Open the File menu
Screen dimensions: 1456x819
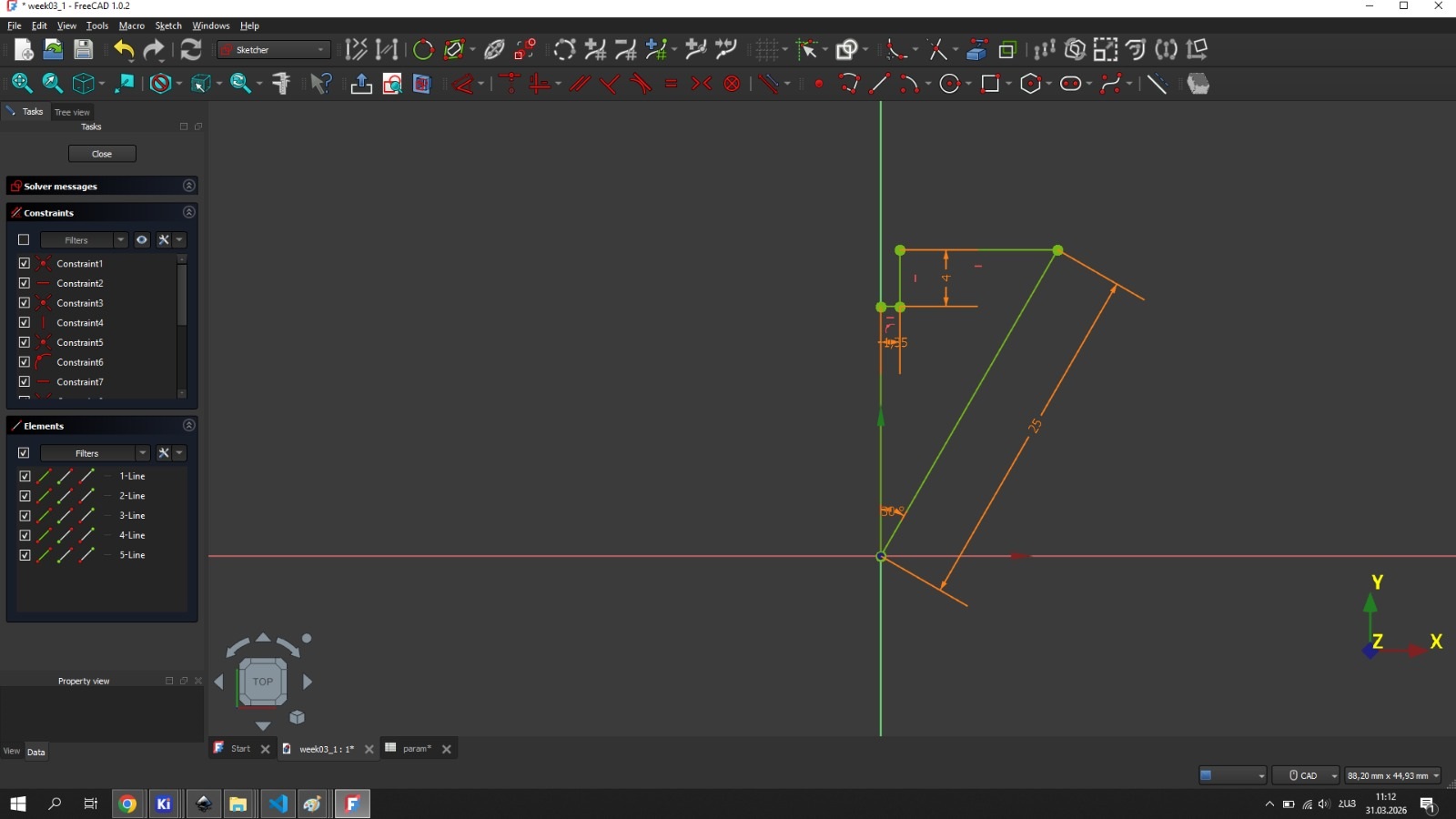tap(15, 25)
